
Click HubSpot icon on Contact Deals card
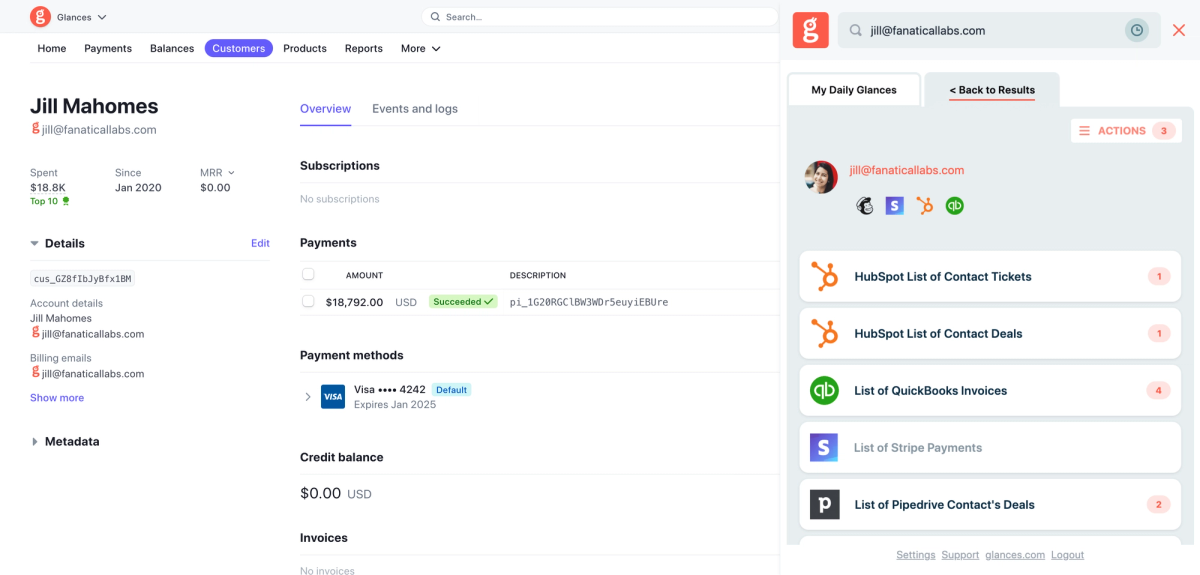(x=824, y=334)
